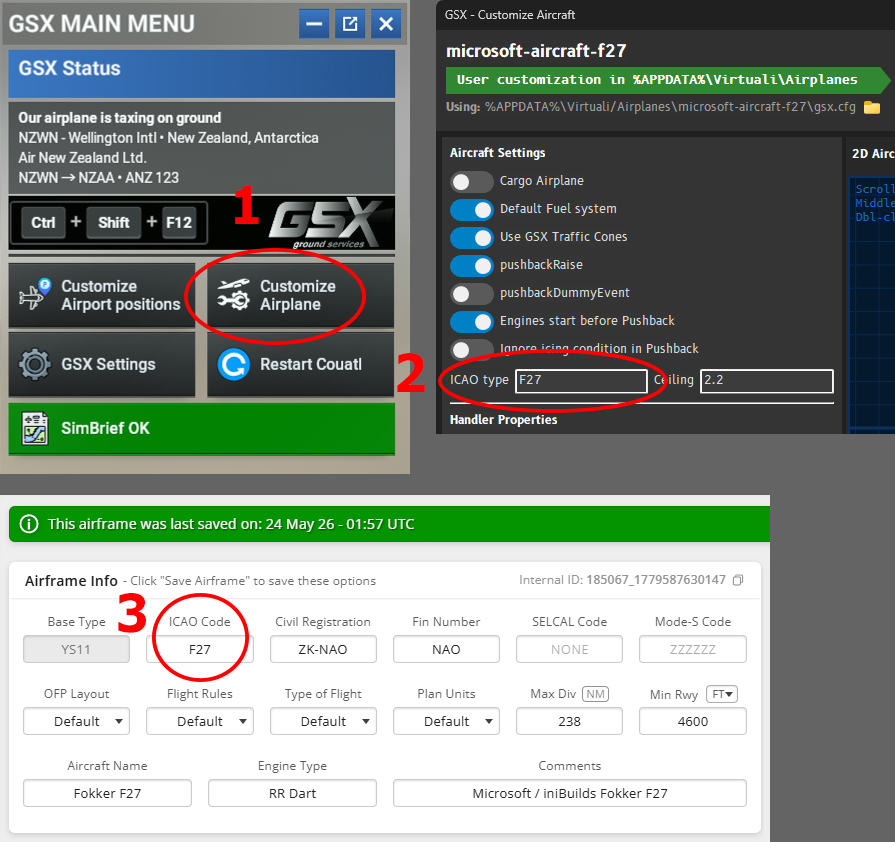Click the microsoft-aircraft-f27 title
895x842 pixels.
pos(536,51)
